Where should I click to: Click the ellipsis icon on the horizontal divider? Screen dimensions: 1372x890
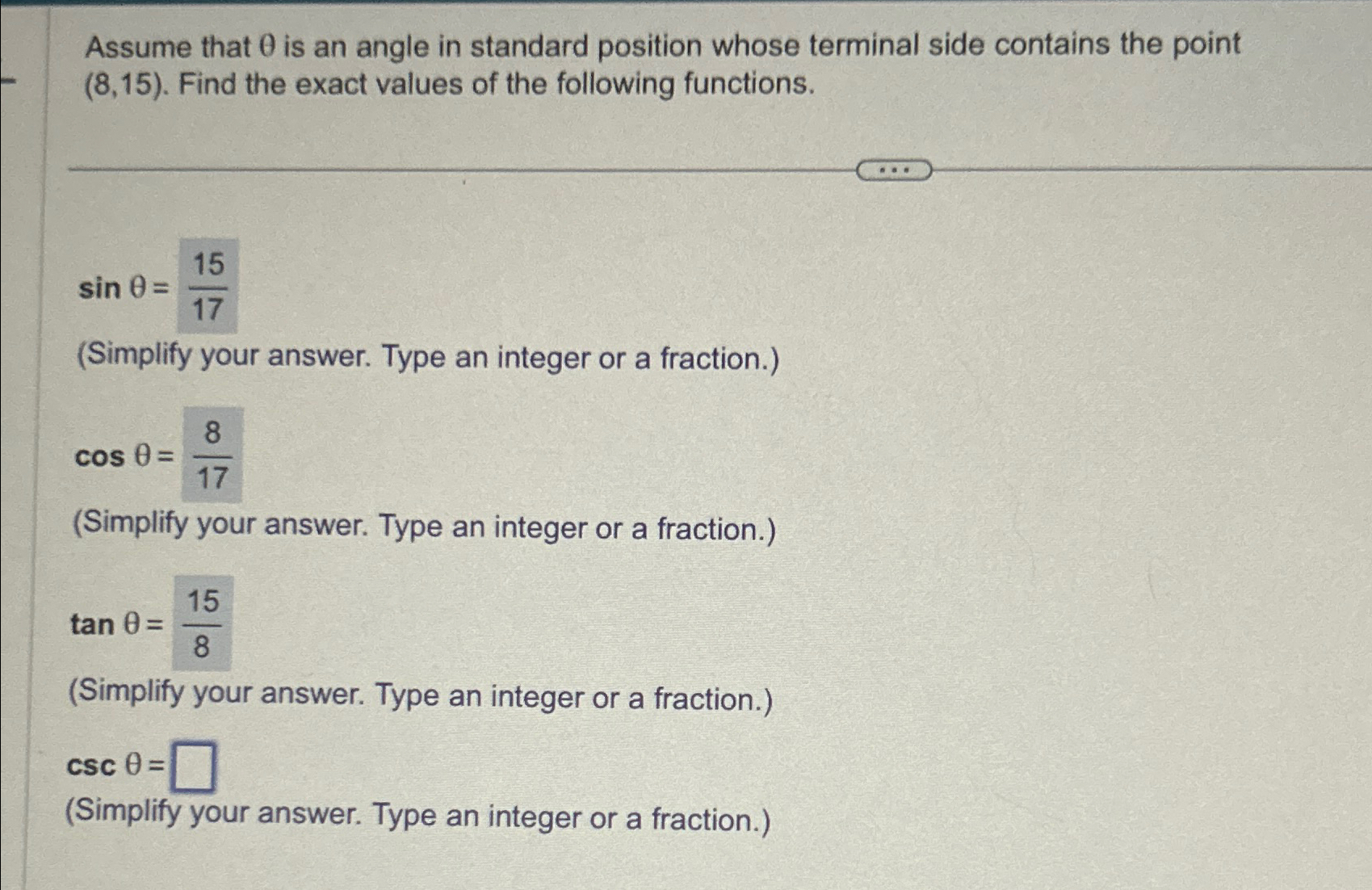pyautogui.click(x=895, y=169)
